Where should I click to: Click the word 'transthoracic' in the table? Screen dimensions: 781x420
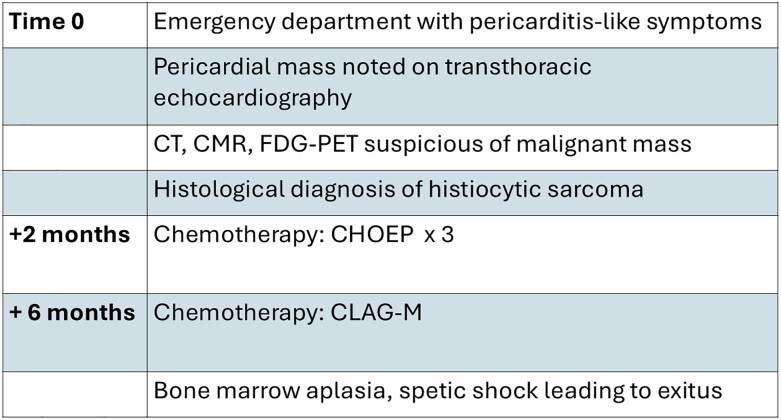[x=518, y=67]
